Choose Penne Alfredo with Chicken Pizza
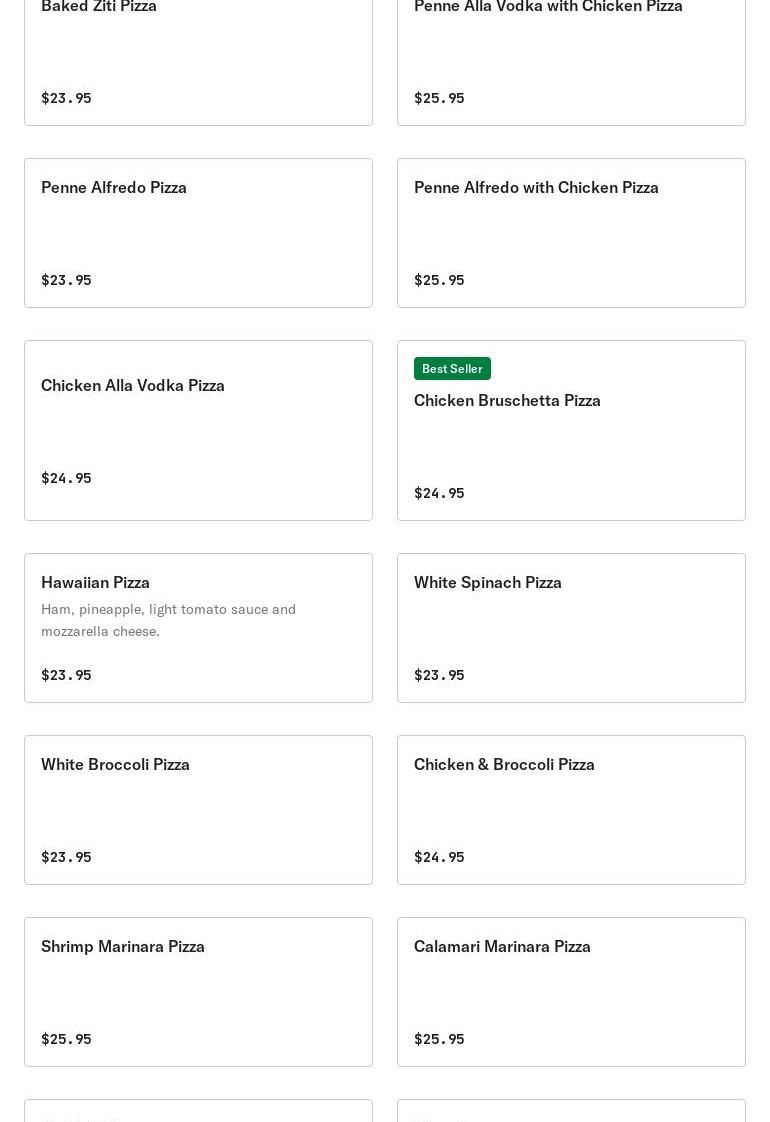Screen dimensions: 770x1122 click(x=571, y=233)
